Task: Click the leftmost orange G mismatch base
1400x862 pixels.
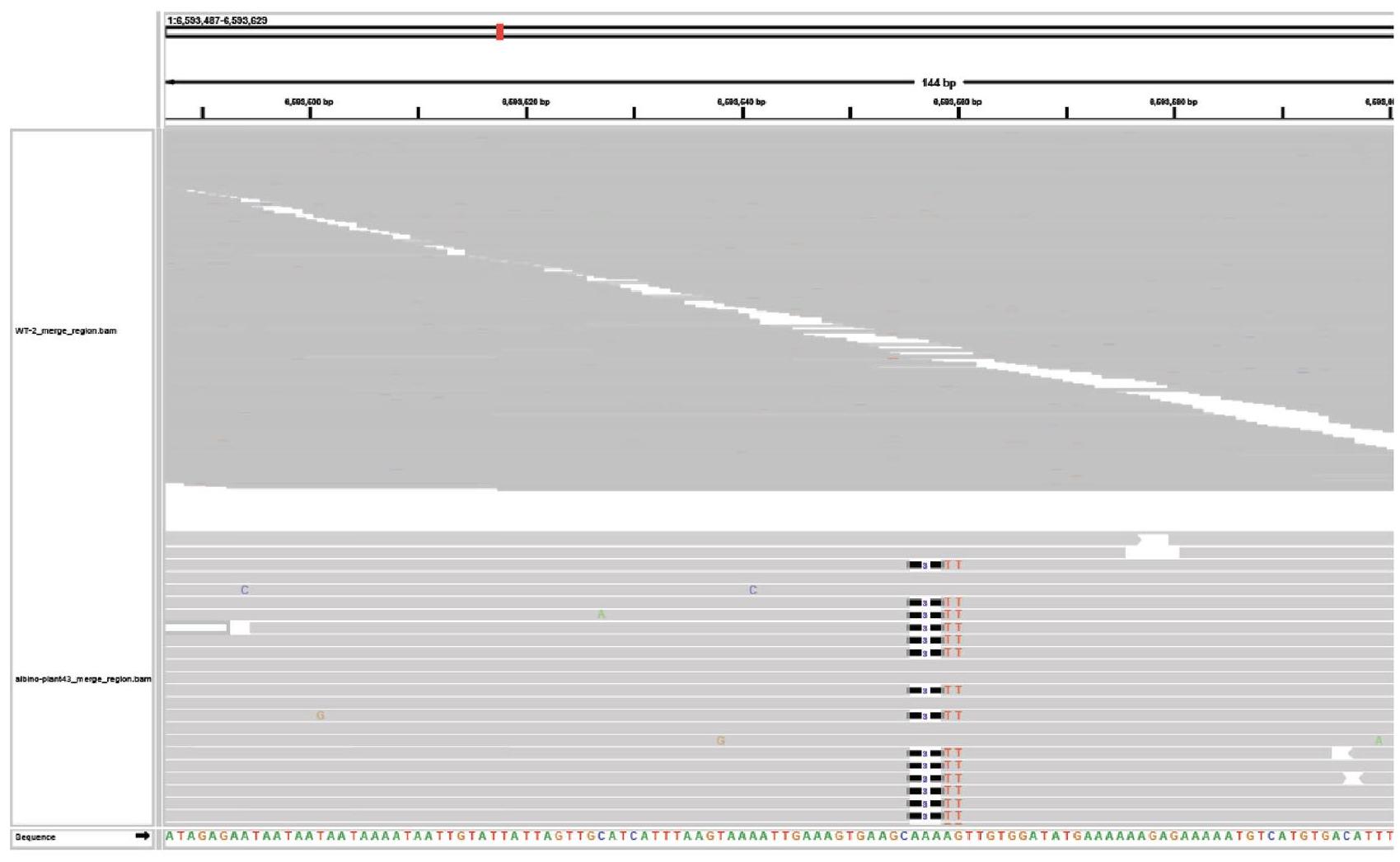Action: [x=321, y=715]
